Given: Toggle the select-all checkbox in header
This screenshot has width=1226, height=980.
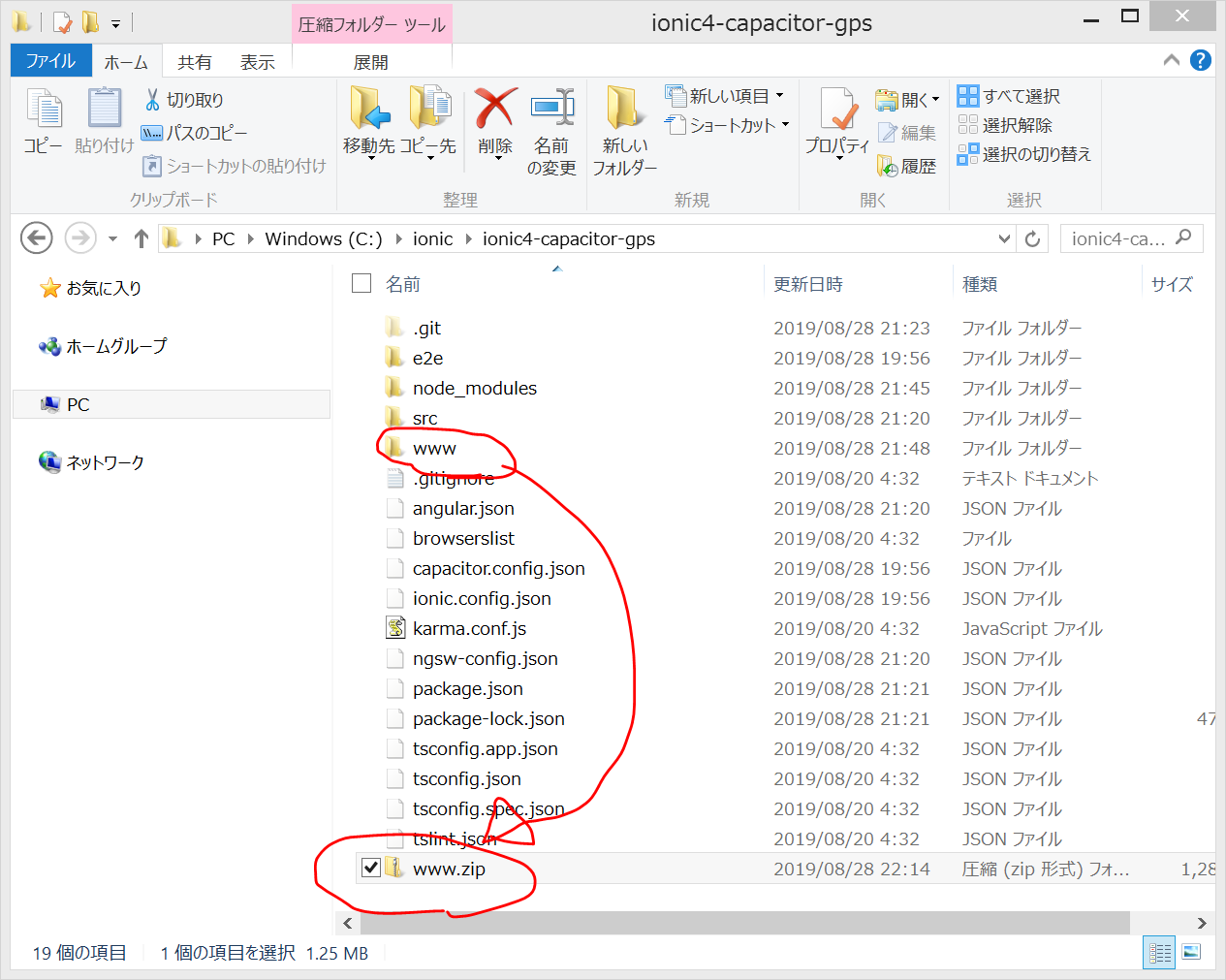Looking at the screenshot, I should 362,283.
